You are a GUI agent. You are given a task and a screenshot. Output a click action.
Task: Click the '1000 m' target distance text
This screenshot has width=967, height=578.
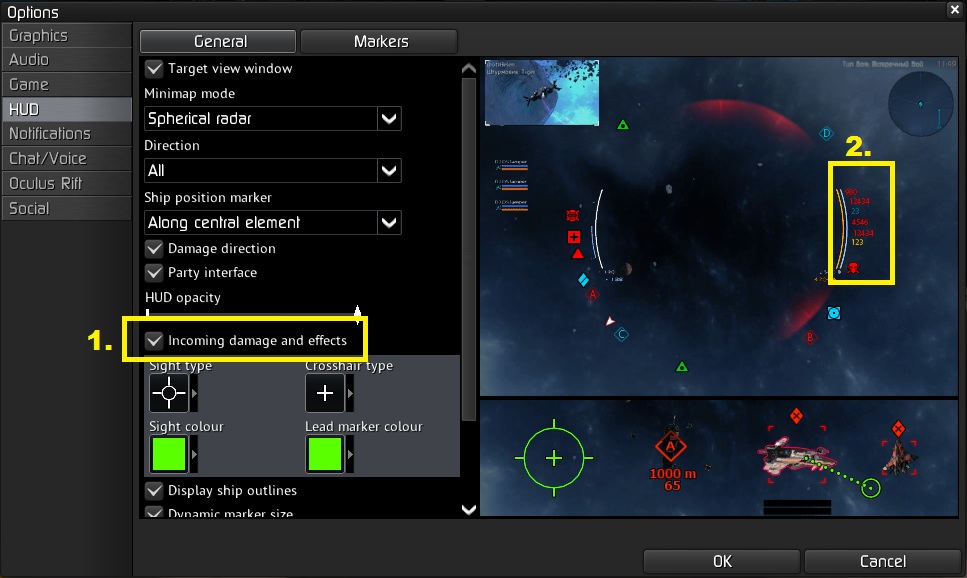(672, 474)
